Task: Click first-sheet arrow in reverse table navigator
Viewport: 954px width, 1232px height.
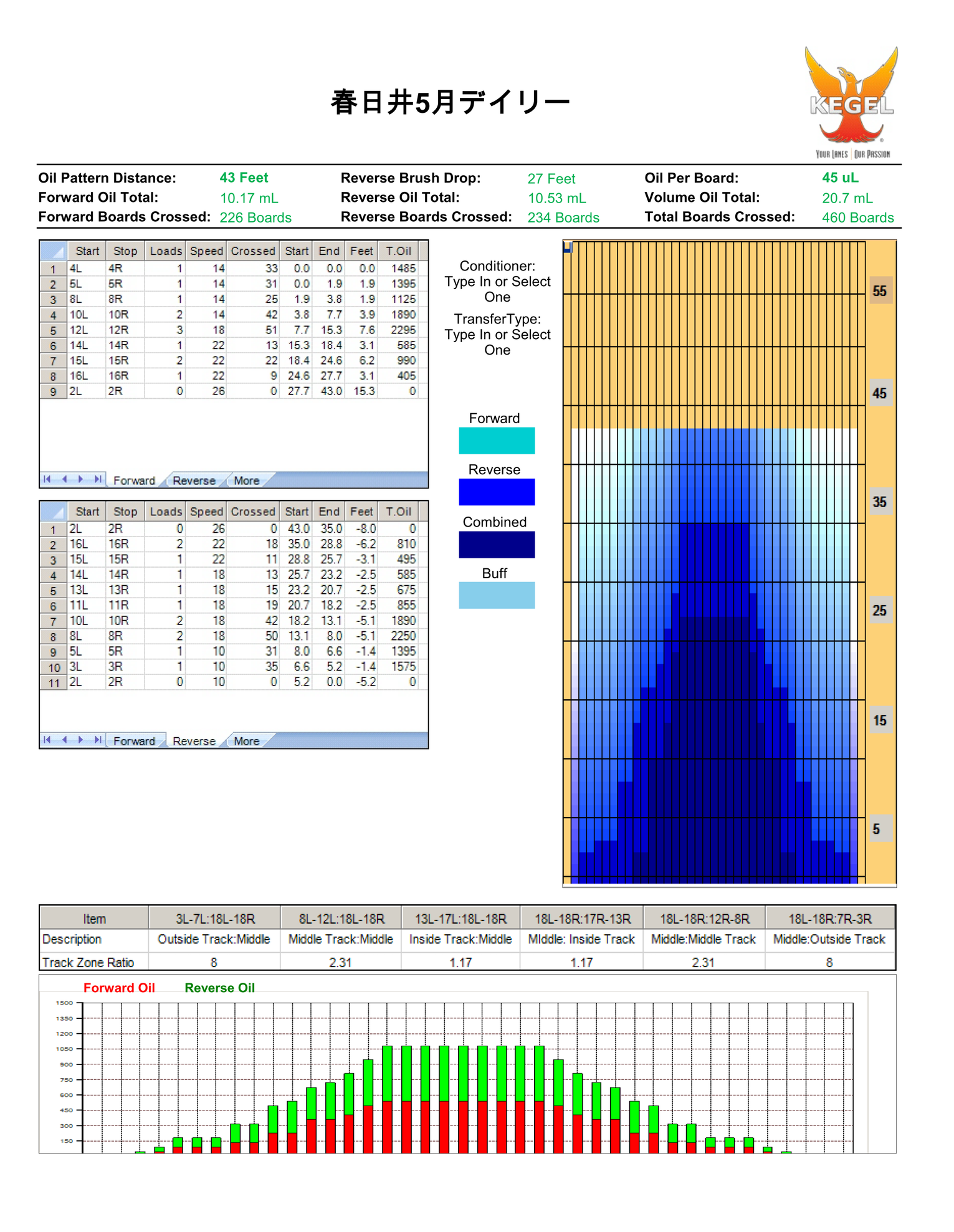Action: click(x=47, y=740)
